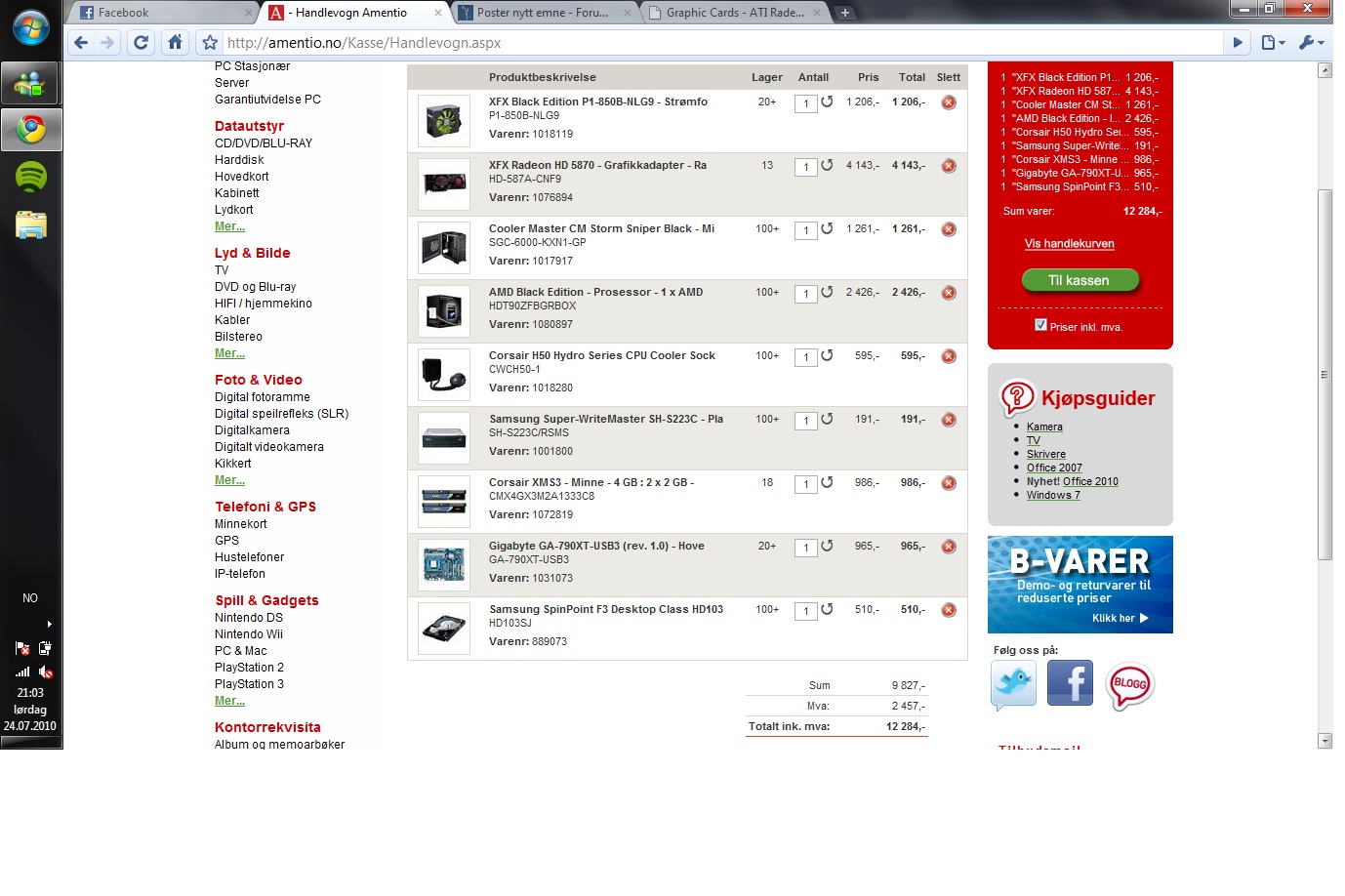Open Office 2010 buying guide link

1090,481
